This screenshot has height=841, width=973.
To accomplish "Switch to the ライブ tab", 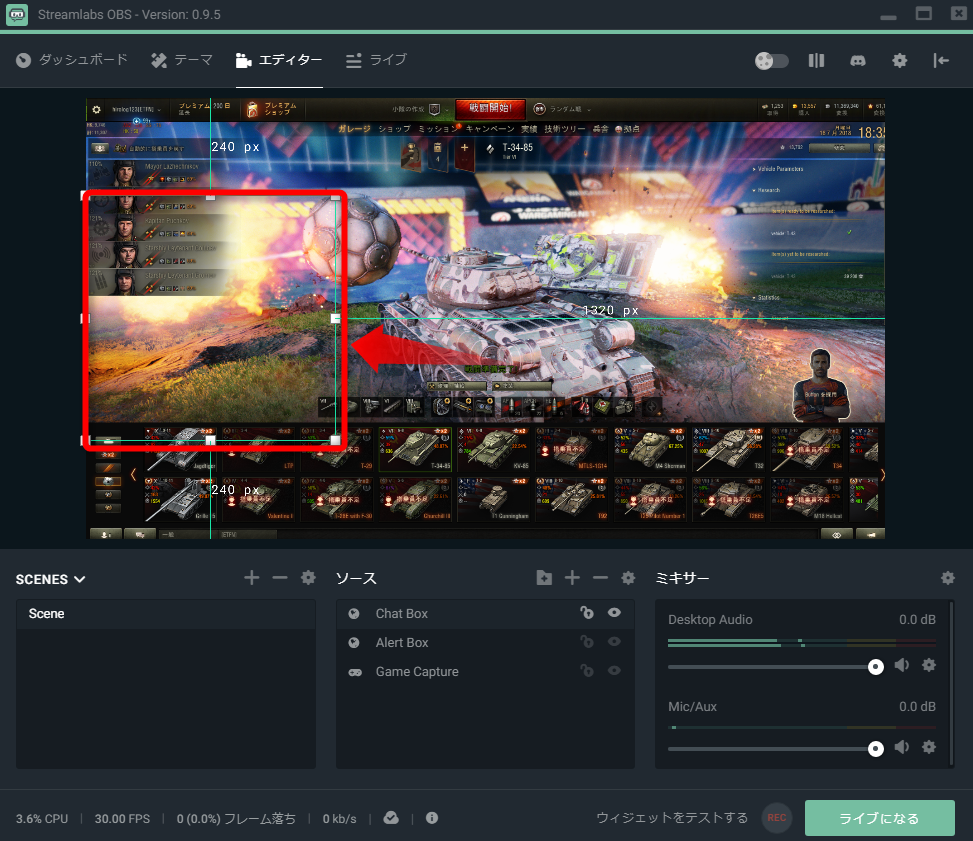I will coord(377,60).
